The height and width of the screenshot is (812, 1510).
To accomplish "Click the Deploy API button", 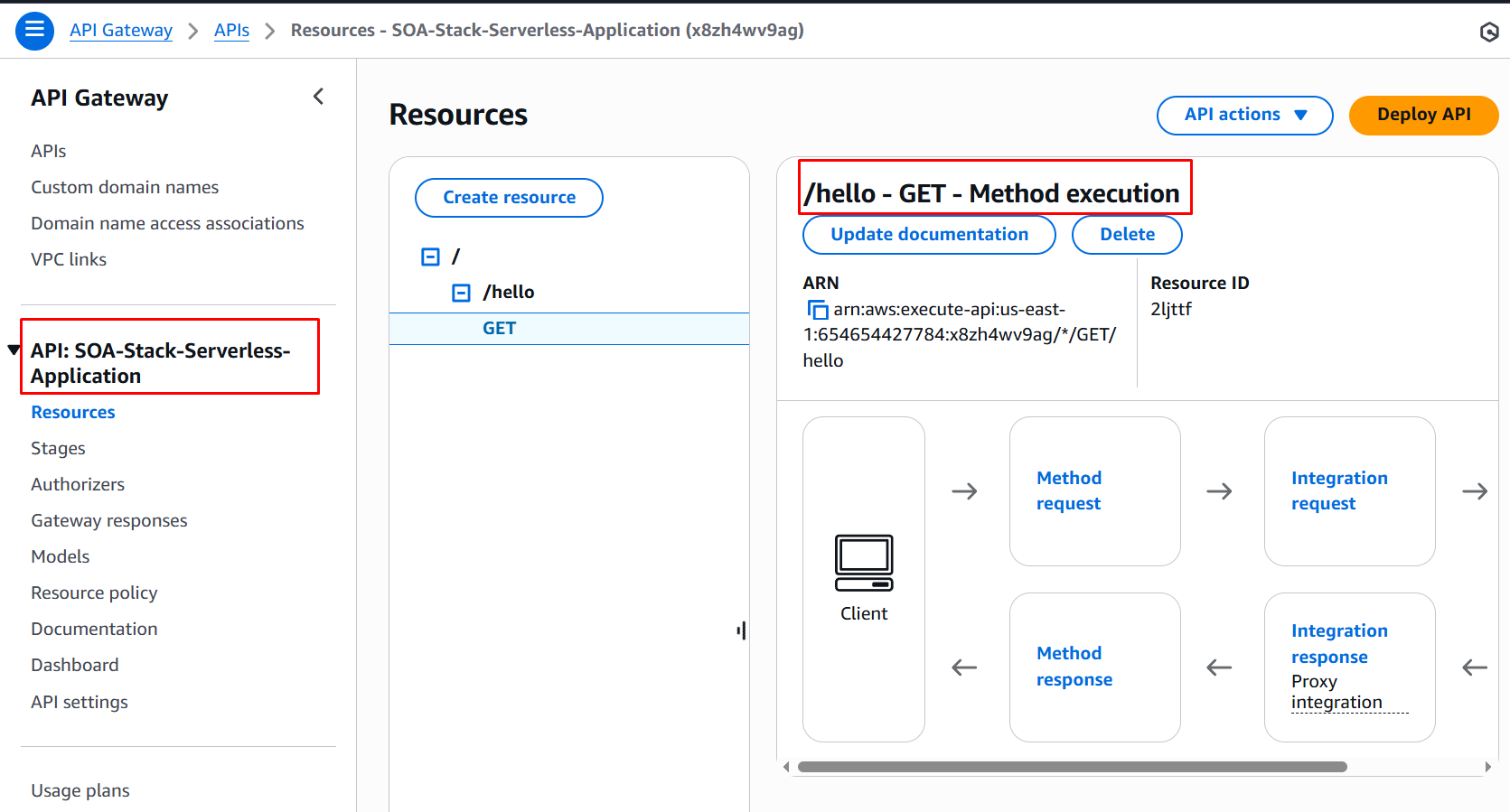I will 1422,115.
